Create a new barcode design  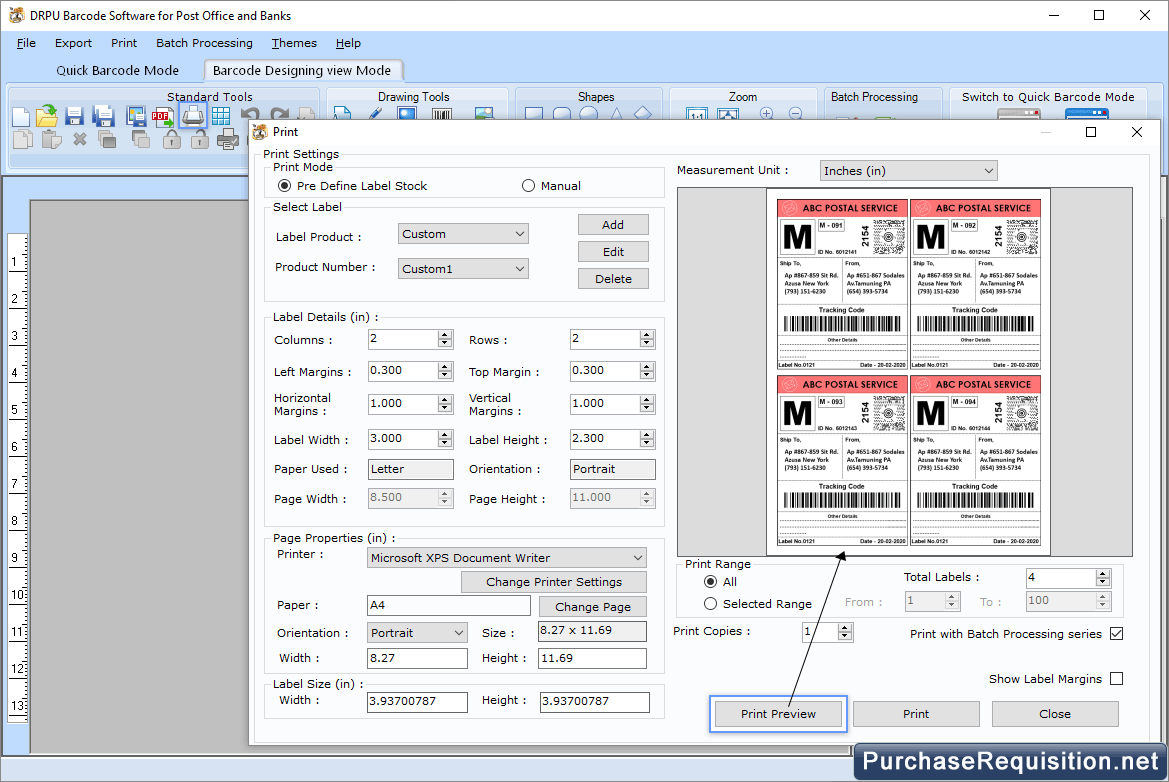[x=21, y=115]
